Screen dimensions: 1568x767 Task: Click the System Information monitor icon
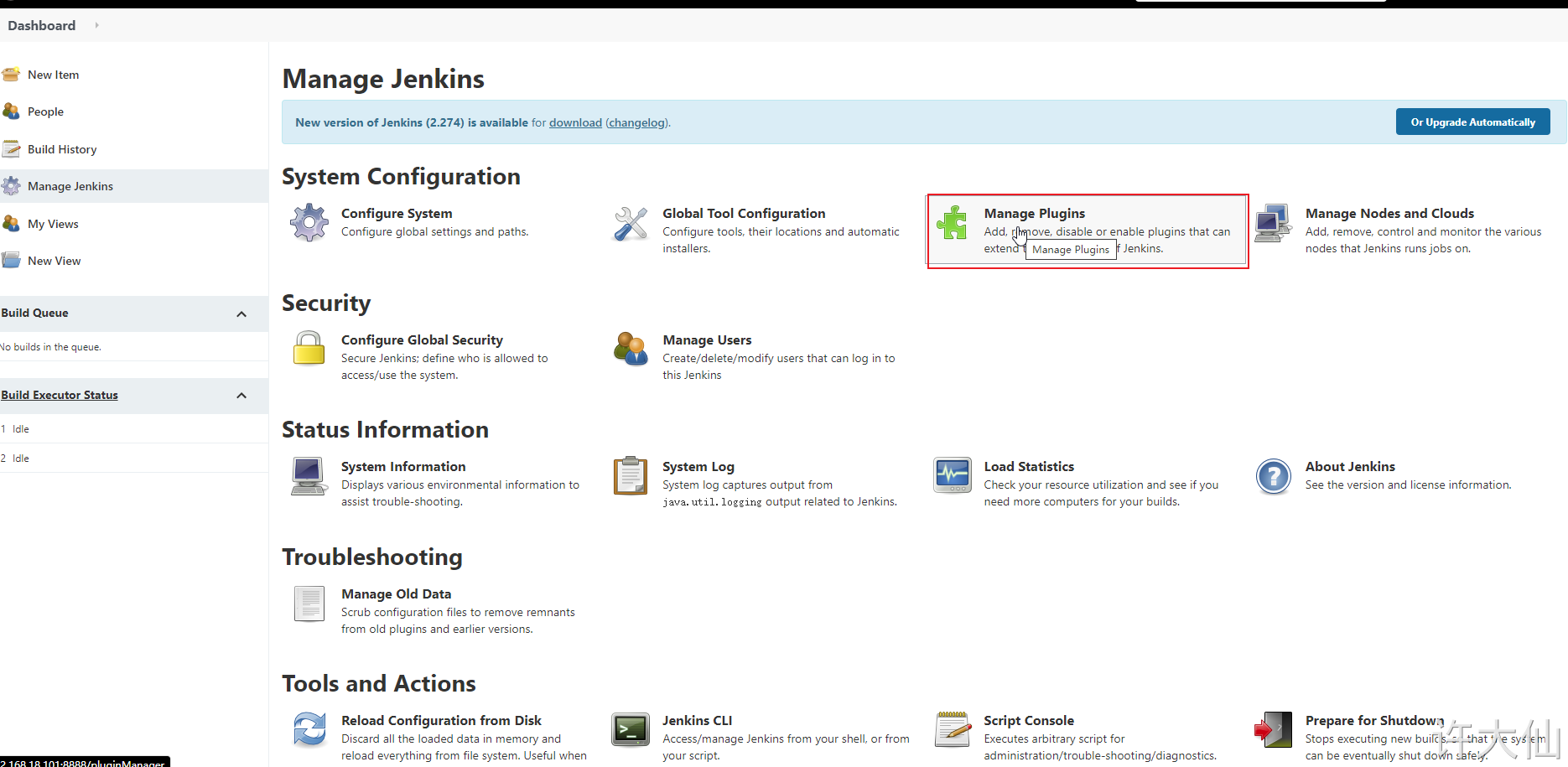tap(309, 476)
